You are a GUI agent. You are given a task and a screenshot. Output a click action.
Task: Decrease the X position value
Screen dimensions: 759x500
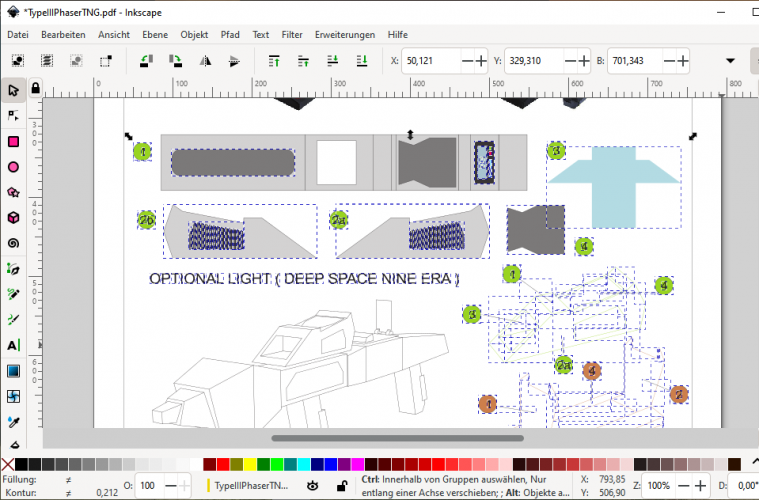(468, 61)
